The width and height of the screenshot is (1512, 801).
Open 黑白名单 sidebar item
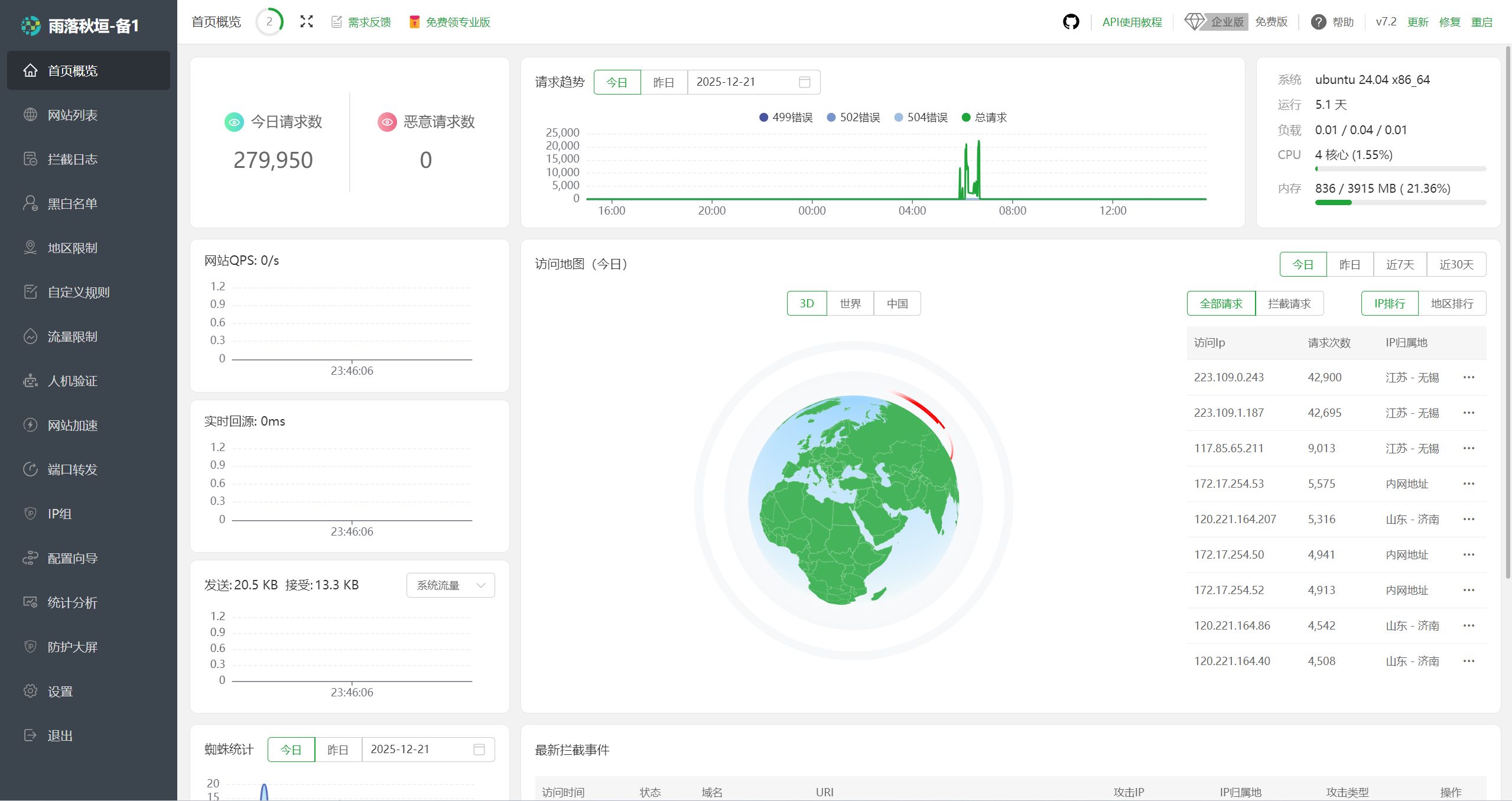[72, 203]
